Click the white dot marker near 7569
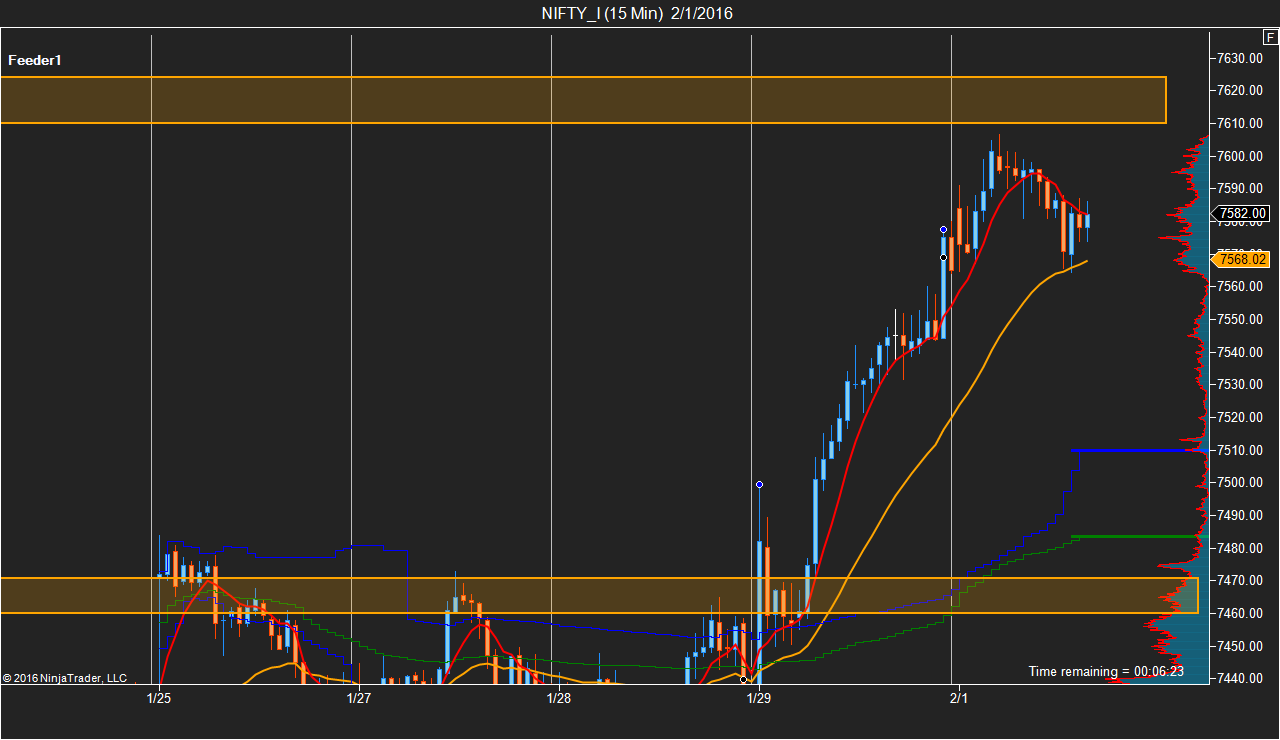 pyautogui.click(x=943, y=257)
